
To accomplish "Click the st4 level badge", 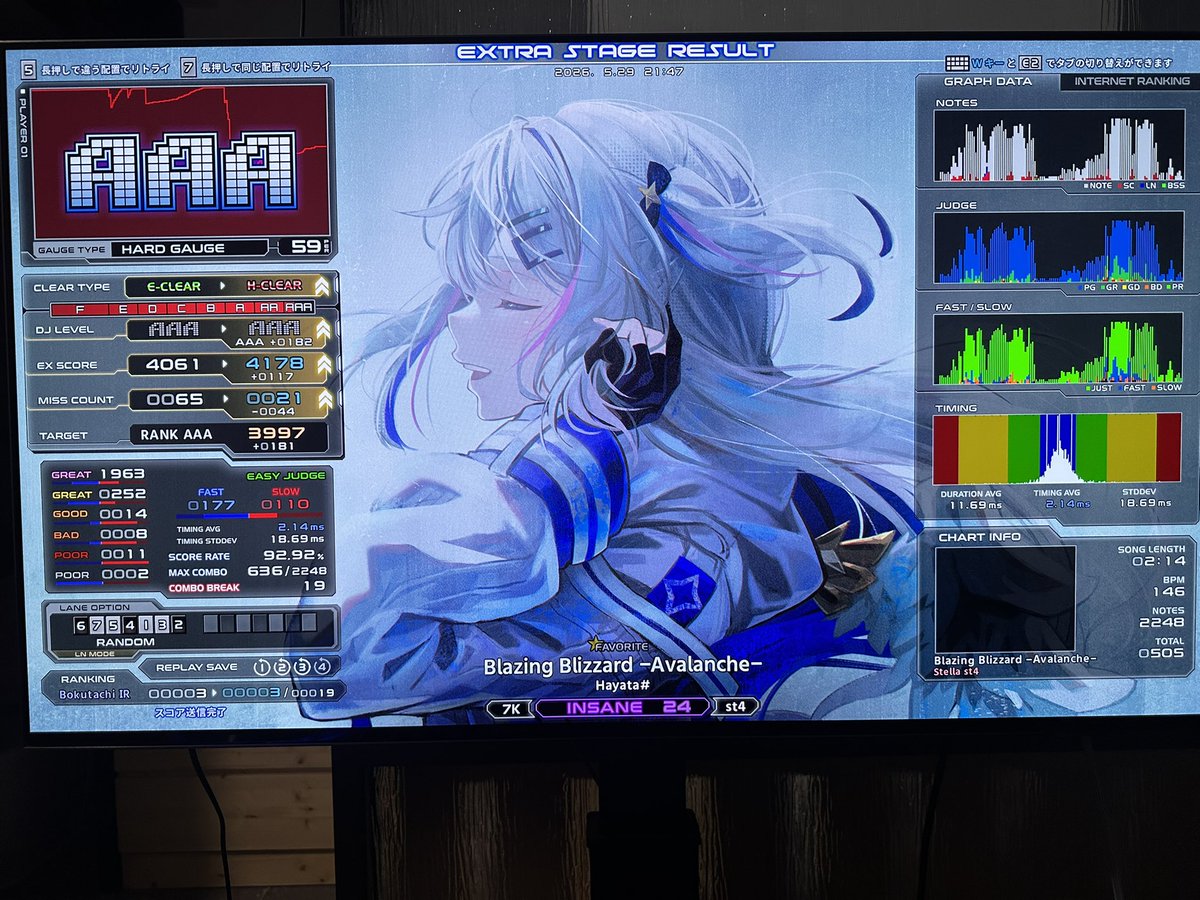I will click(736, 707).
